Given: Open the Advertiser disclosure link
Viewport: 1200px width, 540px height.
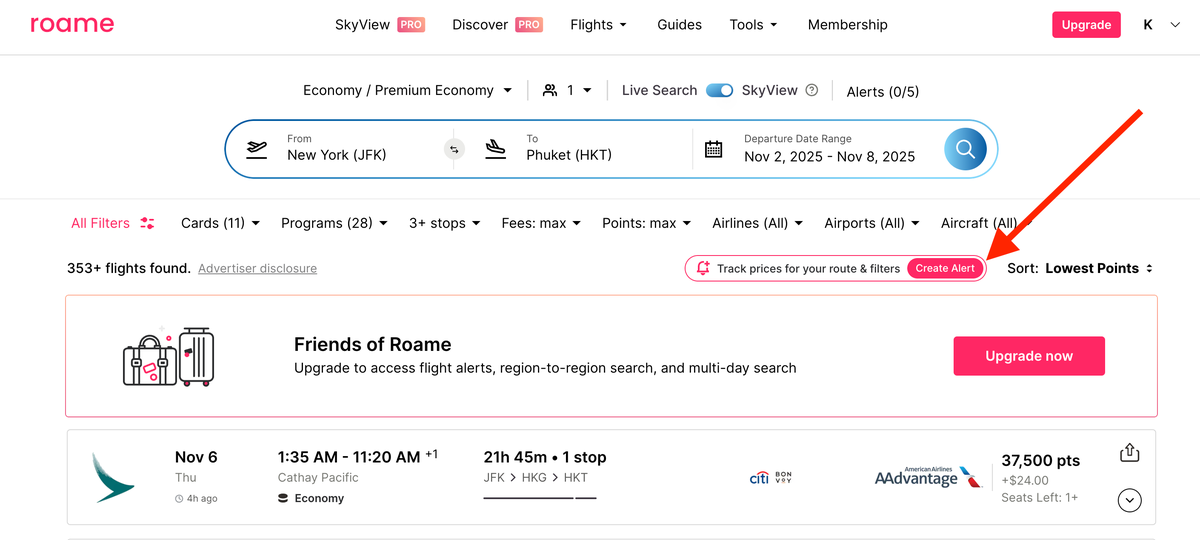Looking at the screenshot, I should (x=257, y=268).
